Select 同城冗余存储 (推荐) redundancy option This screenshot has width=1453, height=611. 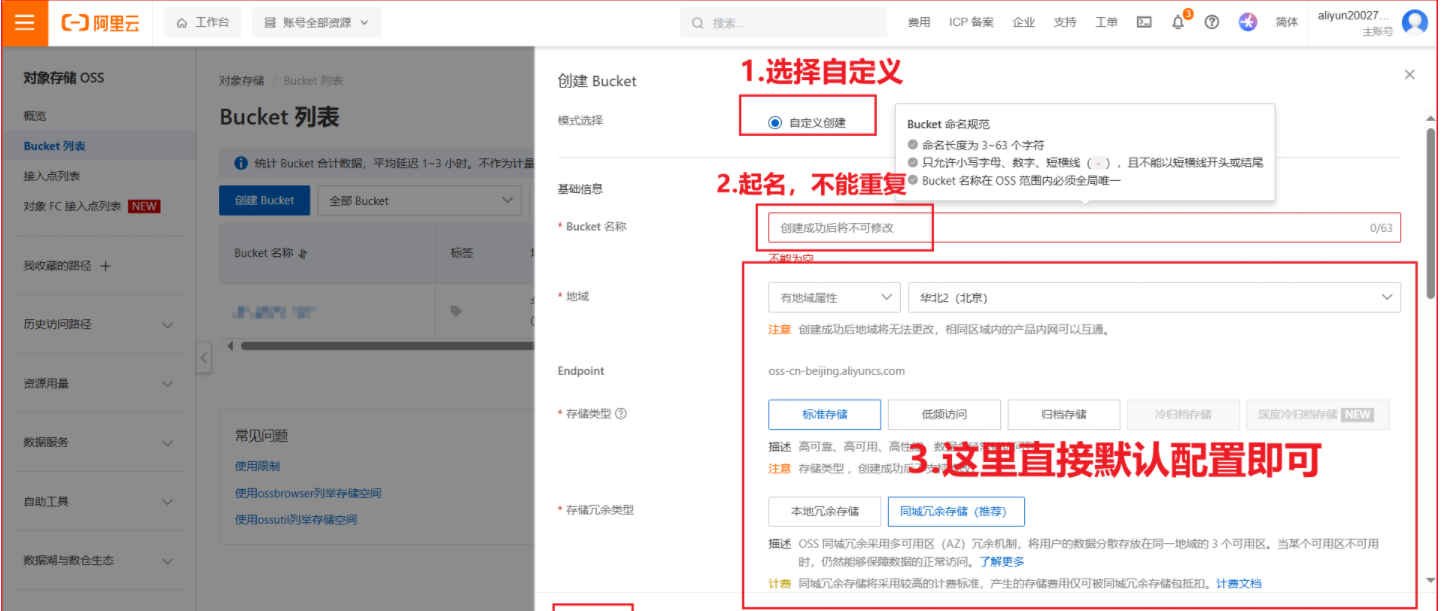(x=956, y=511)
